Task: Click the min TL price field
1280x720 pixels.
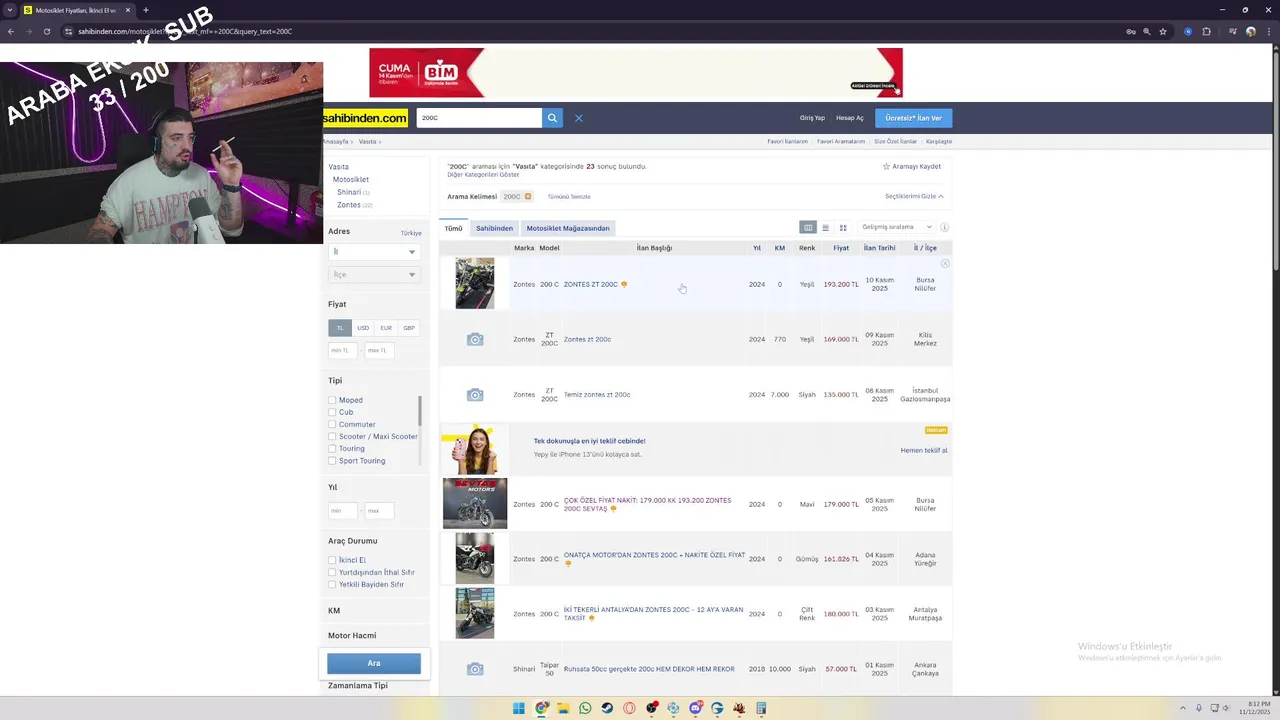Action: pyautogui.click(x=342, y=350)
